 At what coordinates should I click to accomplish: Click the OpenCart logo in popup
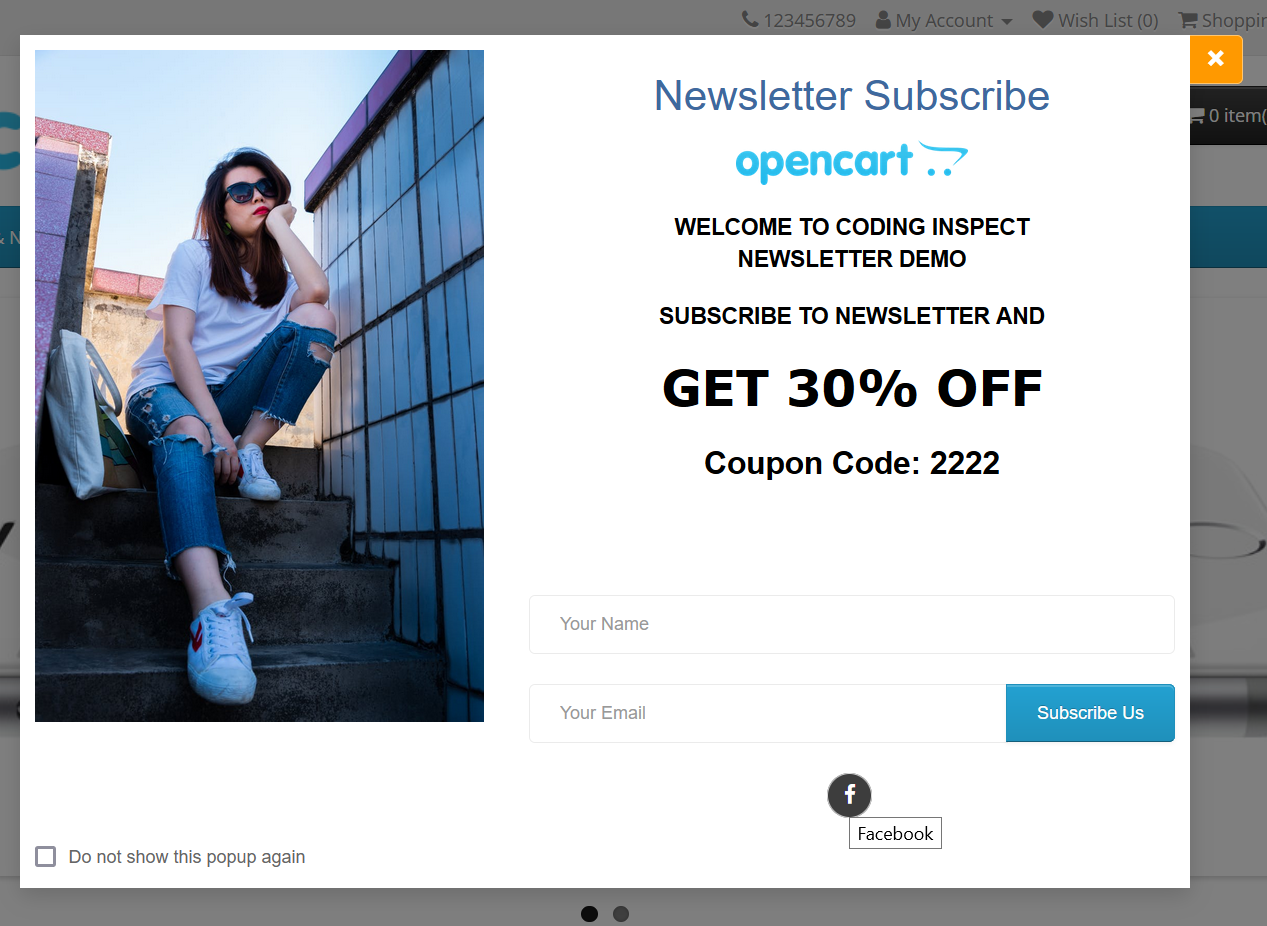852,162
